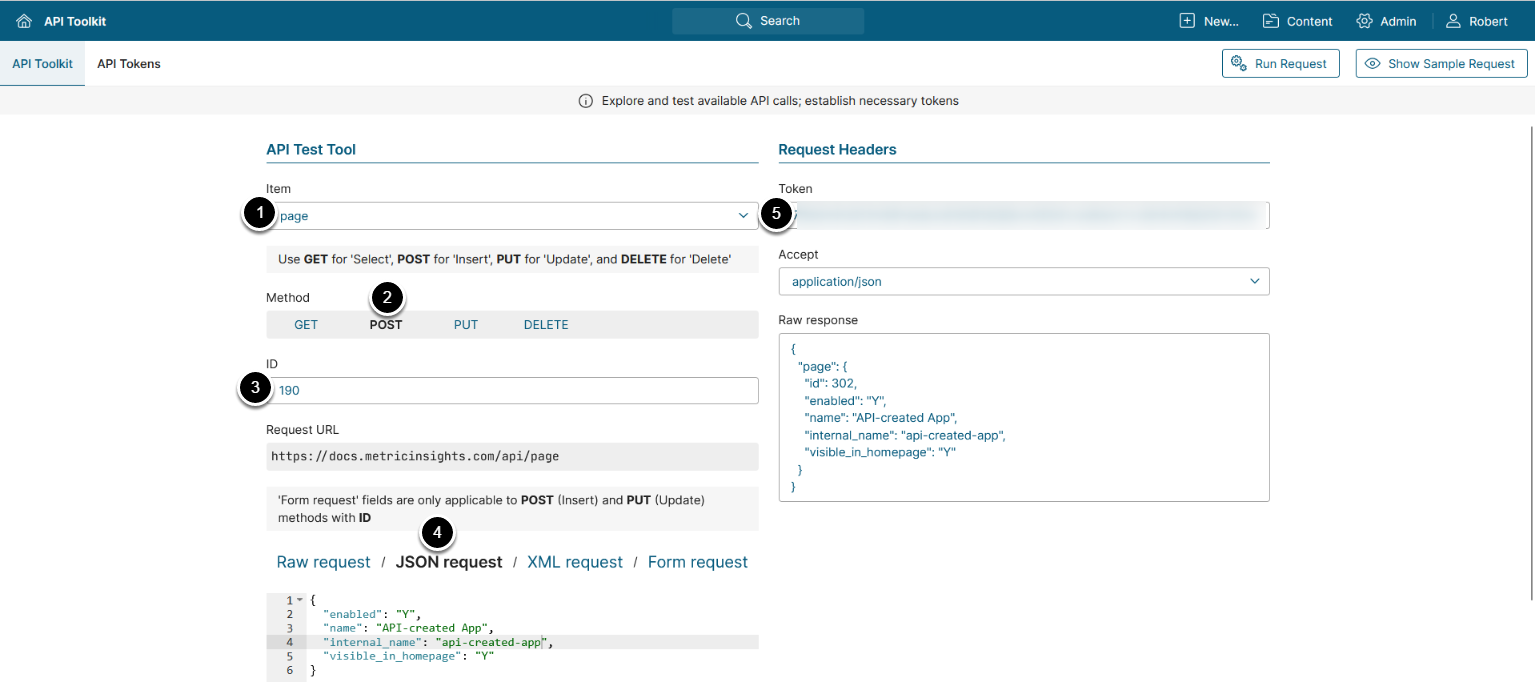Viewport: 1535px width, 682px height.
Task: Select the PUT method
Action: coord(466,325)
